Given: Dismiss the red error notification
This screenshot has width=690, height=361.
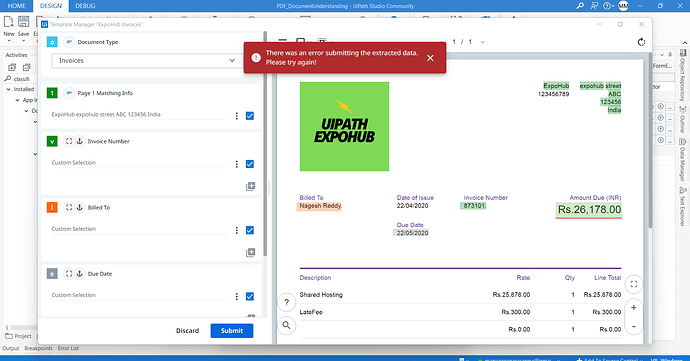Looking at the screenshot, I should 430,58.
